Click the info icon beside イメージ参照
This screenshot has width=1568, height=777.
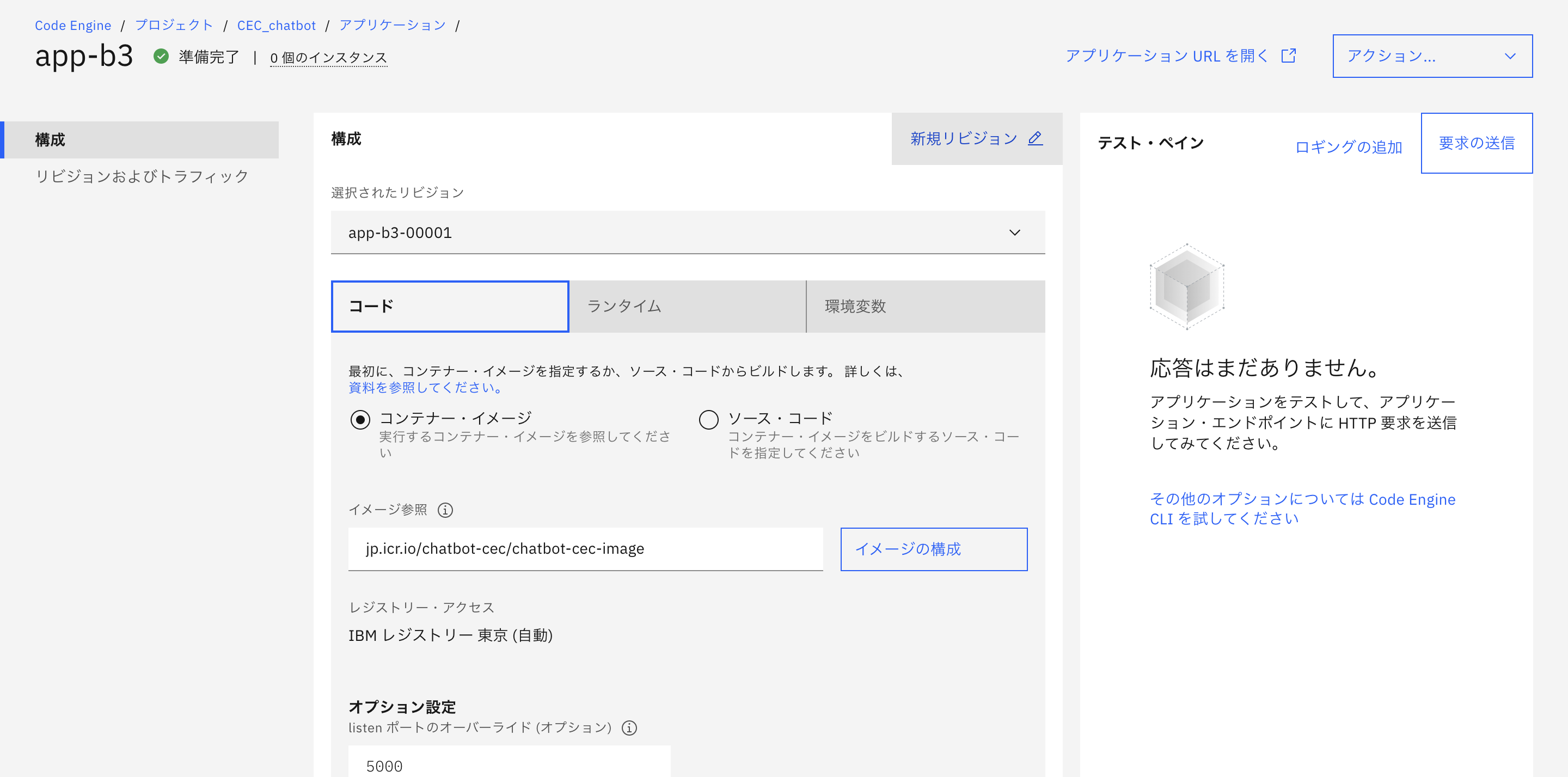pos(445,511)
